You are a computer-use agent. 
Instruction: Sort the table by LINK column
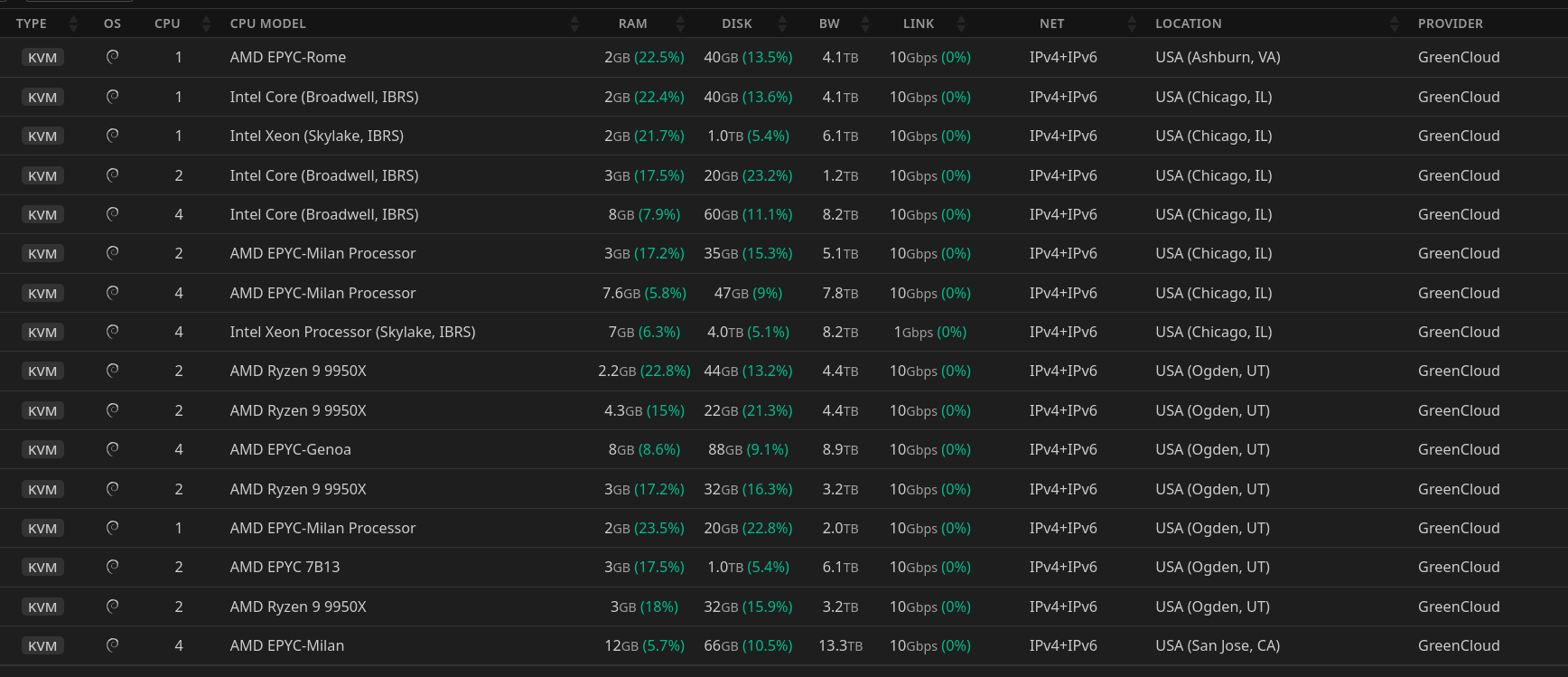coord(961,24)
